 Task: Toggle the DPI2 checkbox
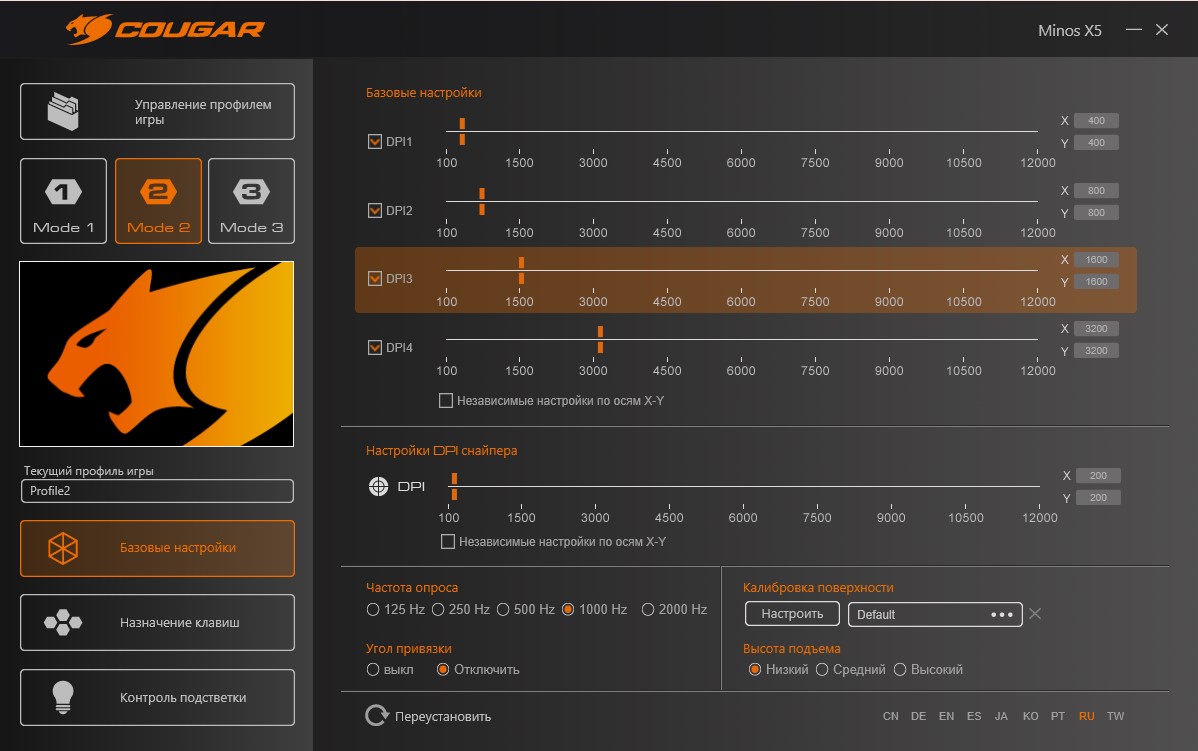[374, 210]
